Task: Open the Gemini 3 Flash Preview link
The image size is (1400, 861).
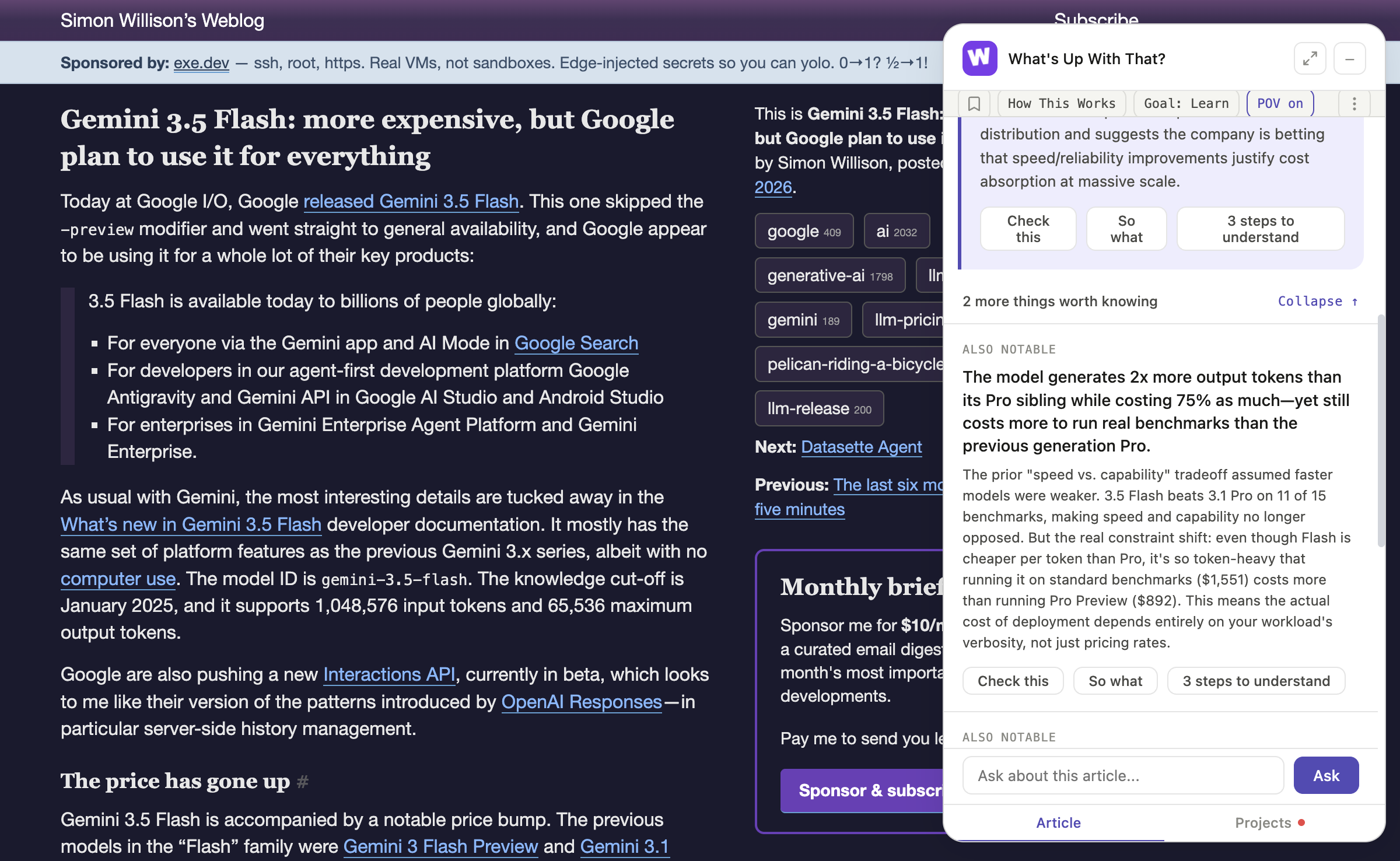Action: [x=440, y=846]
